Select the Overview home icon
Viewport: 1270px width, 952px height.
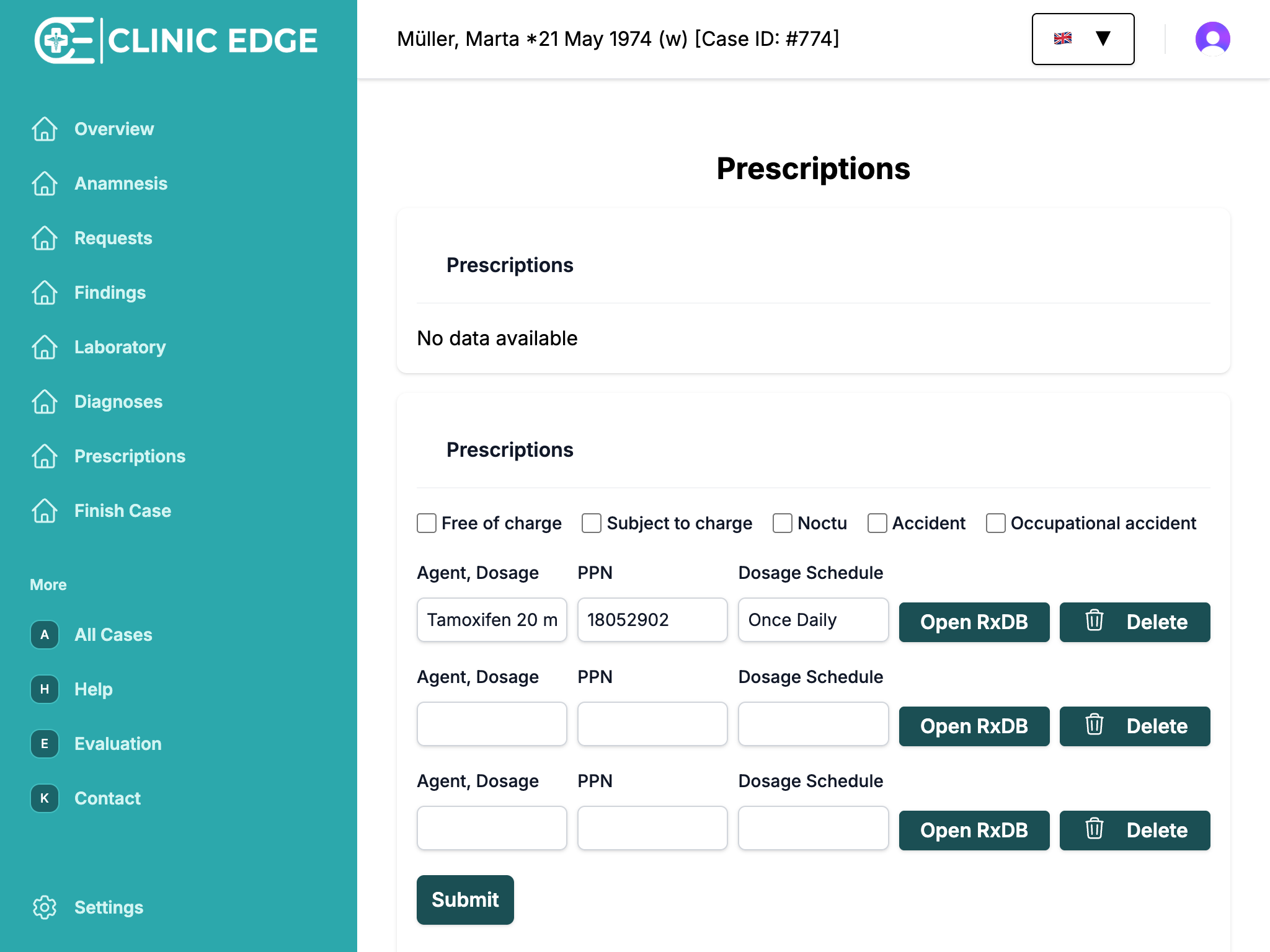coord(44,129)
